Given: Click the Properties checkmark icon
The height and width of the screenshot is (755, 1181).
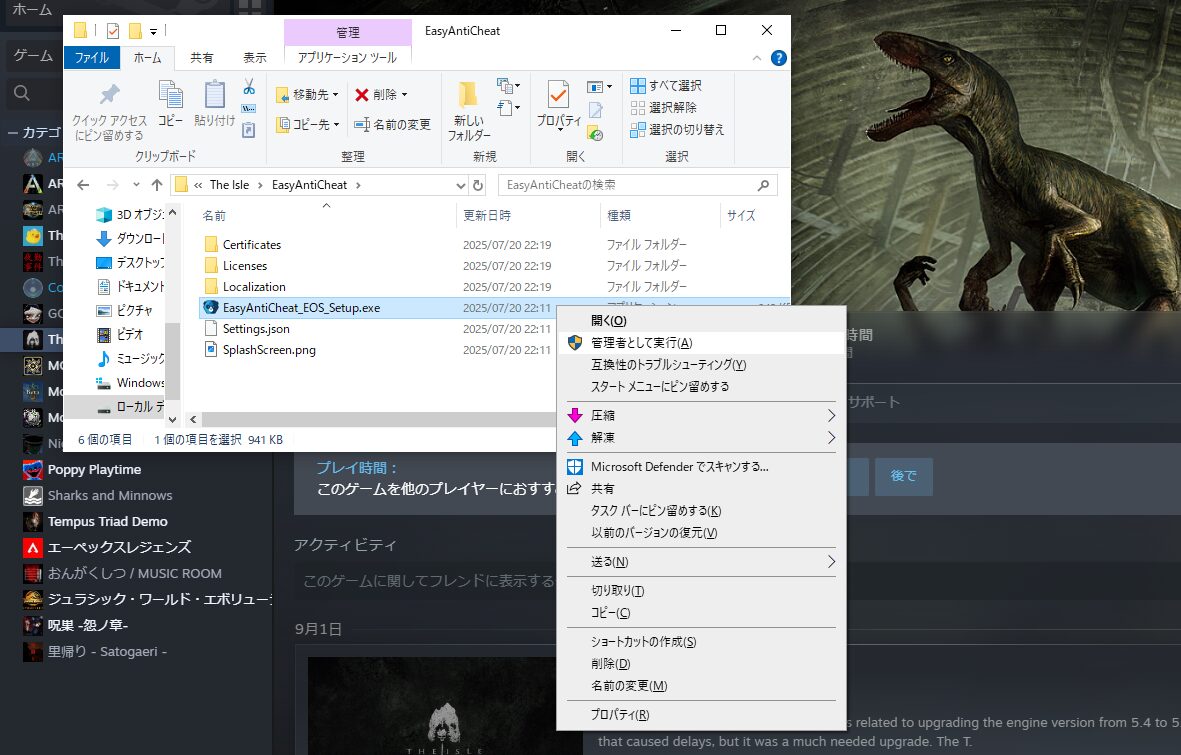Looking at the screenshot, I should pyautogui.click(x=558, y=95).
